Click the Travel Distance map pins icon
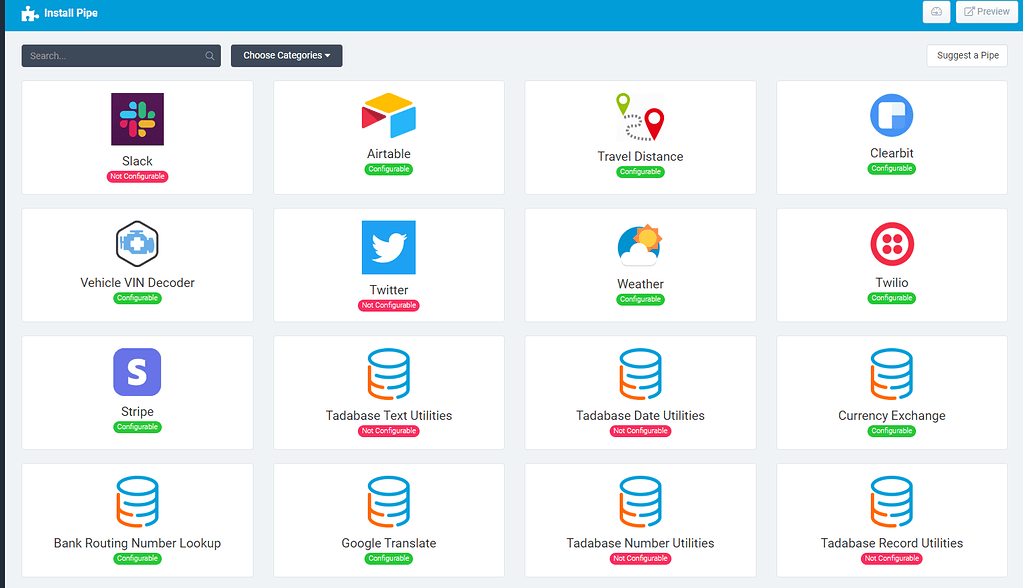The height and width of the screenshot is (588, 1023). (x=640, y=118)
